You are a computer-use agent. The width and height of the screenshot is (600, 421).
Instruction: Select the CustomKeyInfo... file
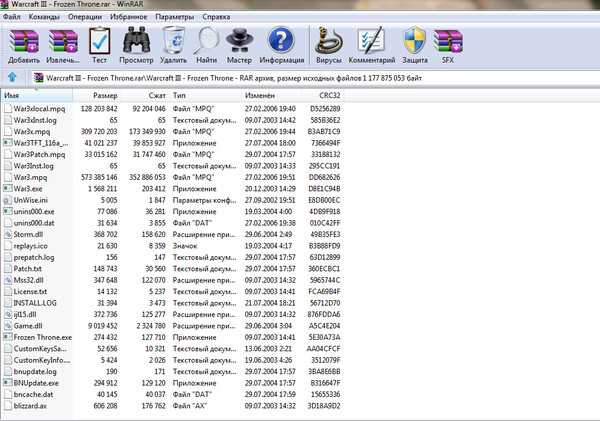coord(42,360)
